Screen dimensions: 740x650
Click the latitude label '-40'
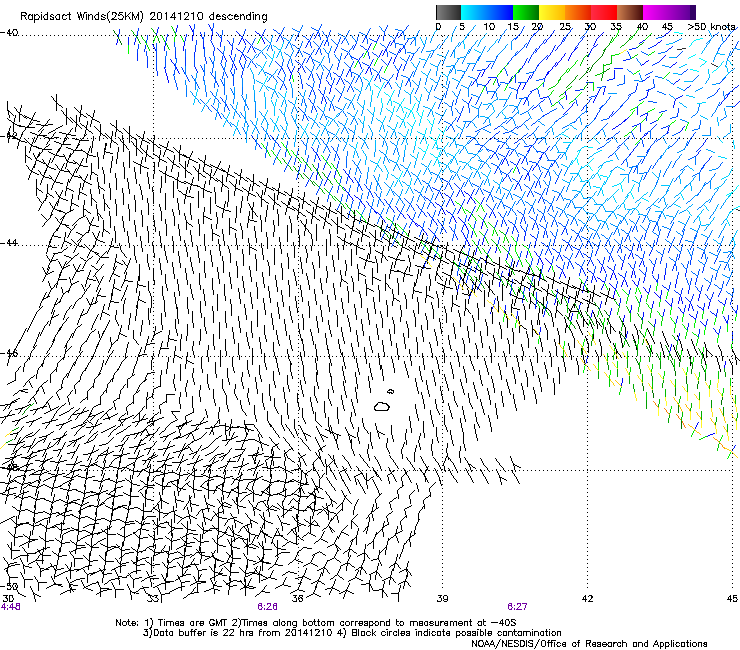[x=9, y=33]
